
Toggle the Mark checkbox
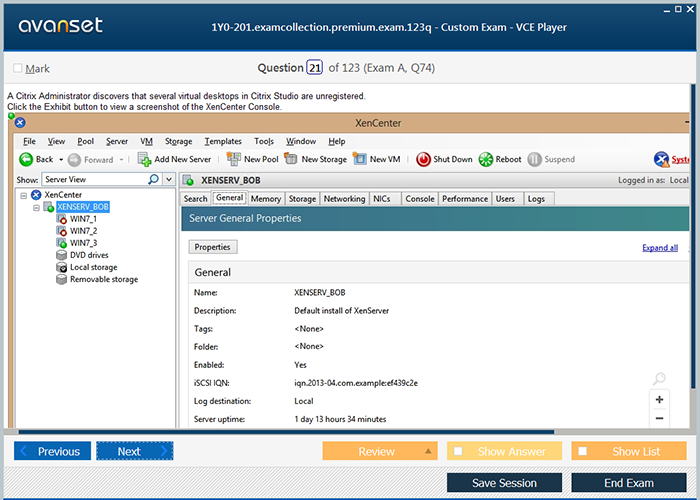[18, 68]
